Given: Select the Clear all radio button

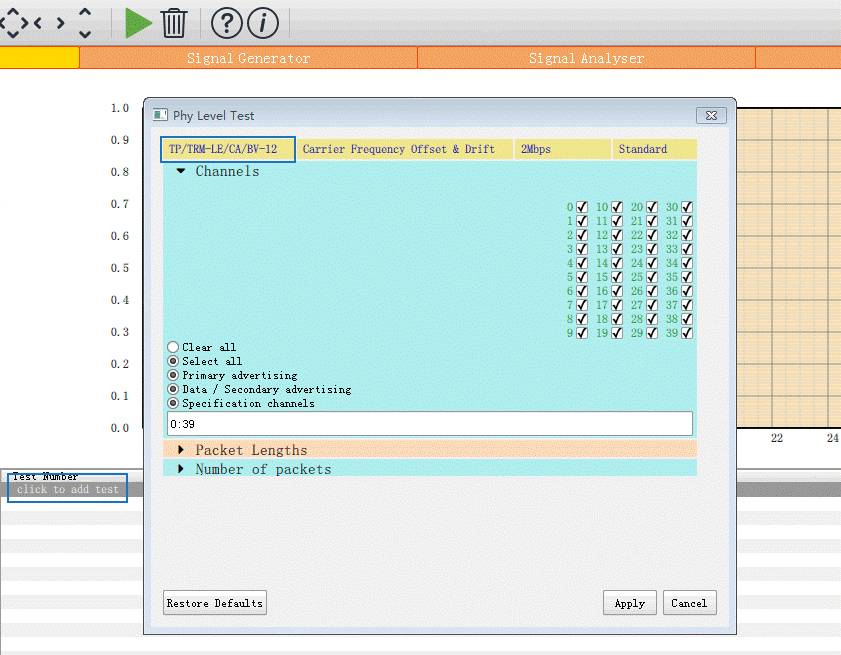Looking at the screenshot, I should click(173, 347).
